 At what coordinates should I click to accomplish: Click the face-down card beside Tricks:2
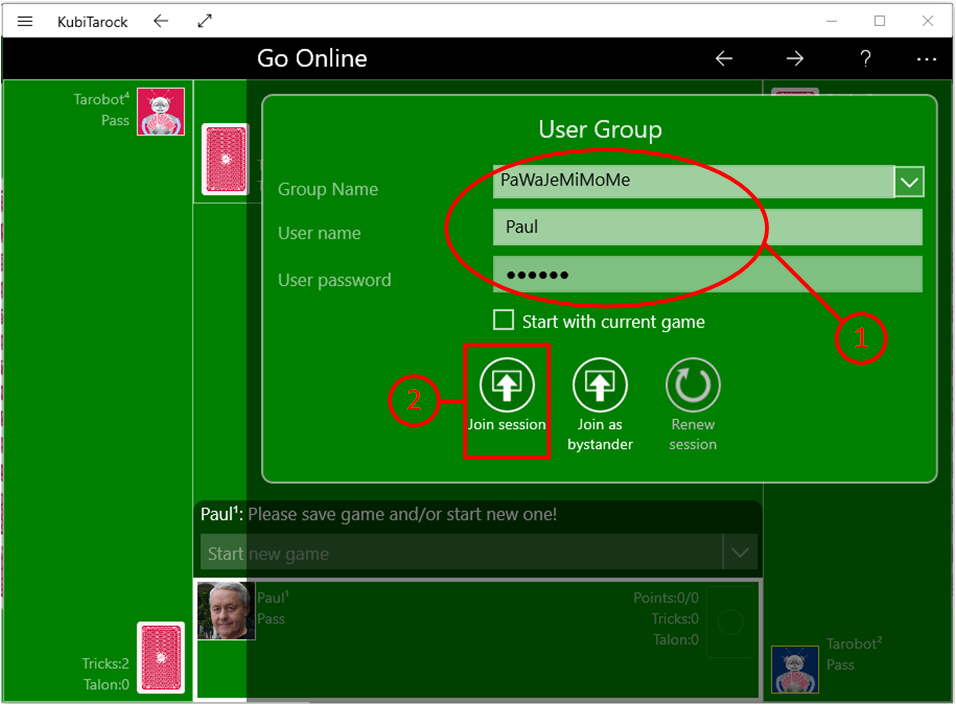tap(161, 658)
